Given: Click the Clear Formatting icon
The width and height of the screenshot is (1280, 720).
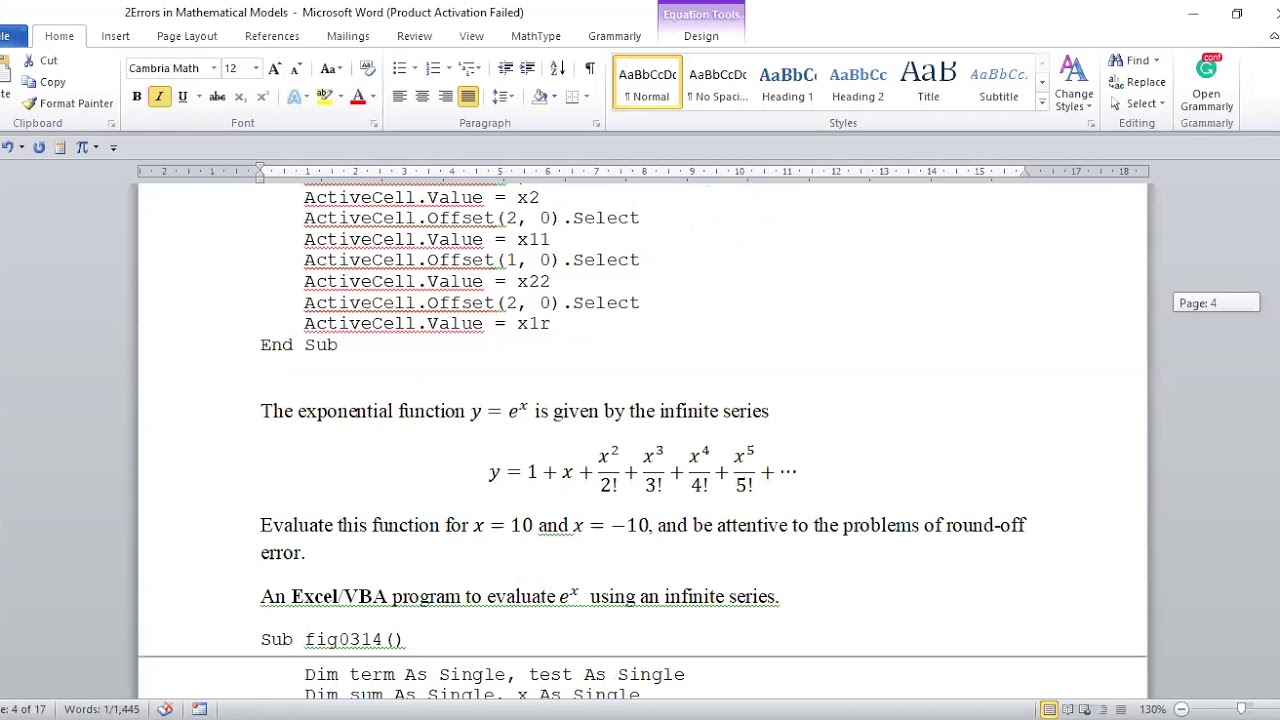Looking at the screenshot, I should [367, 69].
